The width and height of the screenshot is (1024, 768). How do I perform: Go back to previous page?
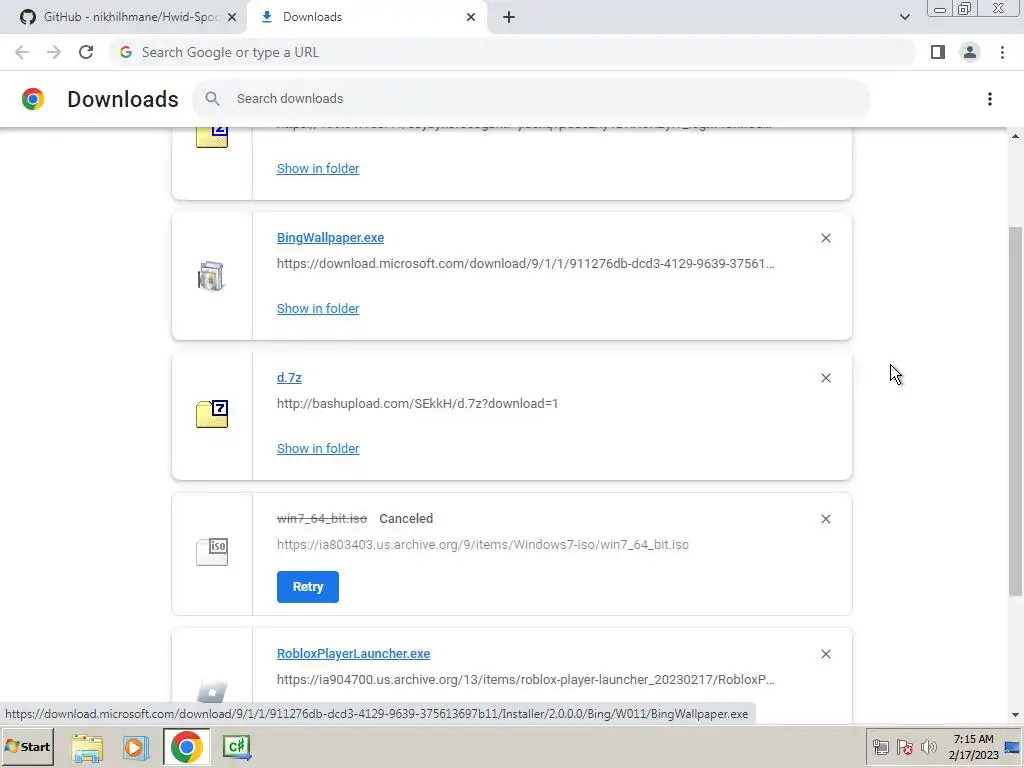coord(22,52)
